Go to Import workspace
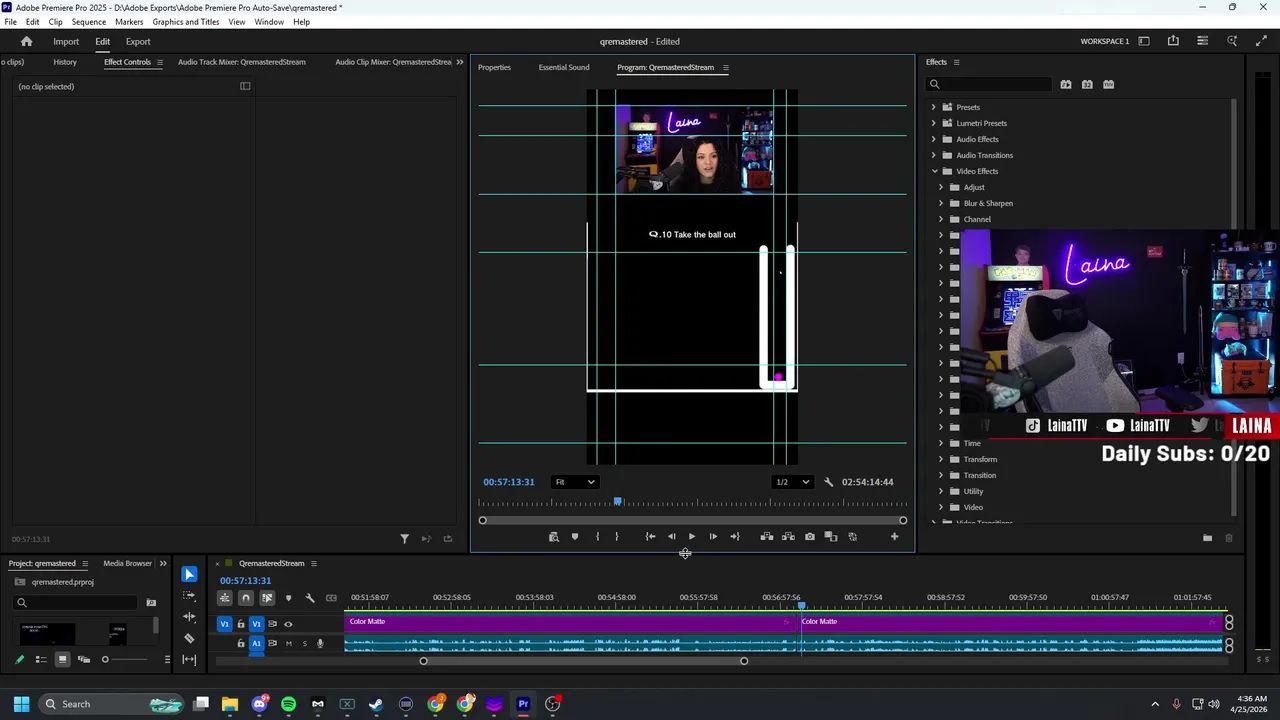The width and height of the screenshot is (1280, 720). [x=66, y=42]
